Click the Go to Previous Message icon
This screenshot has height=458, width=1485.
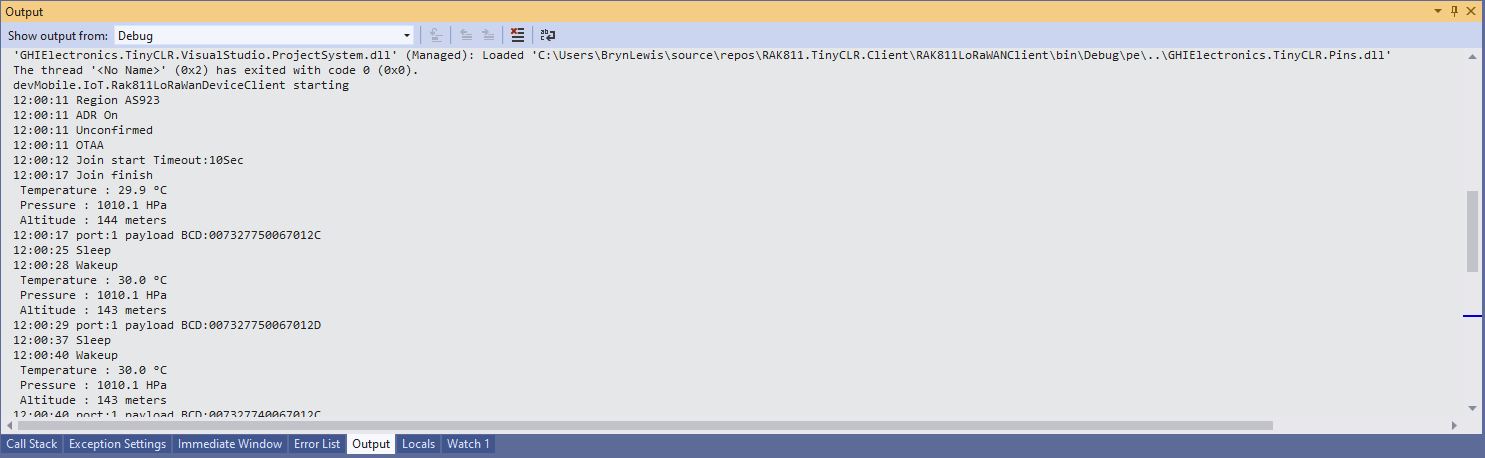click(x=466, y=35)
